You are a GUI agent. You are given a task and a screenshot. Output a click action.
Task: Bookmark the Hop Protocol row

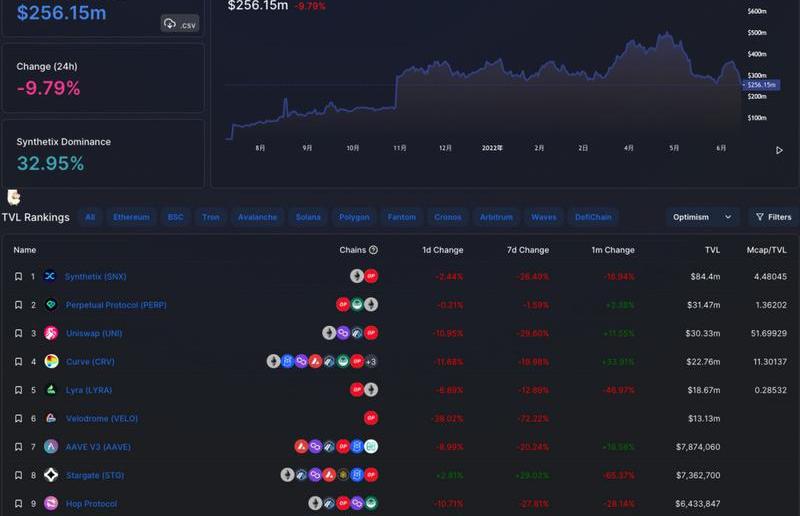coord(18,504)
